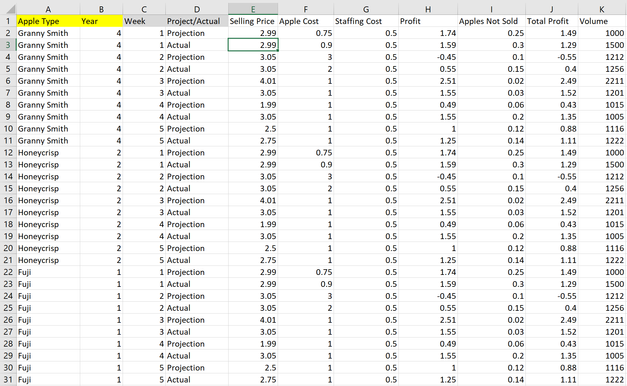This screenshot has width=627, height=386.
Task: Select row 12 via its row number
Action: pyautogui.click(x=8, y=153)
